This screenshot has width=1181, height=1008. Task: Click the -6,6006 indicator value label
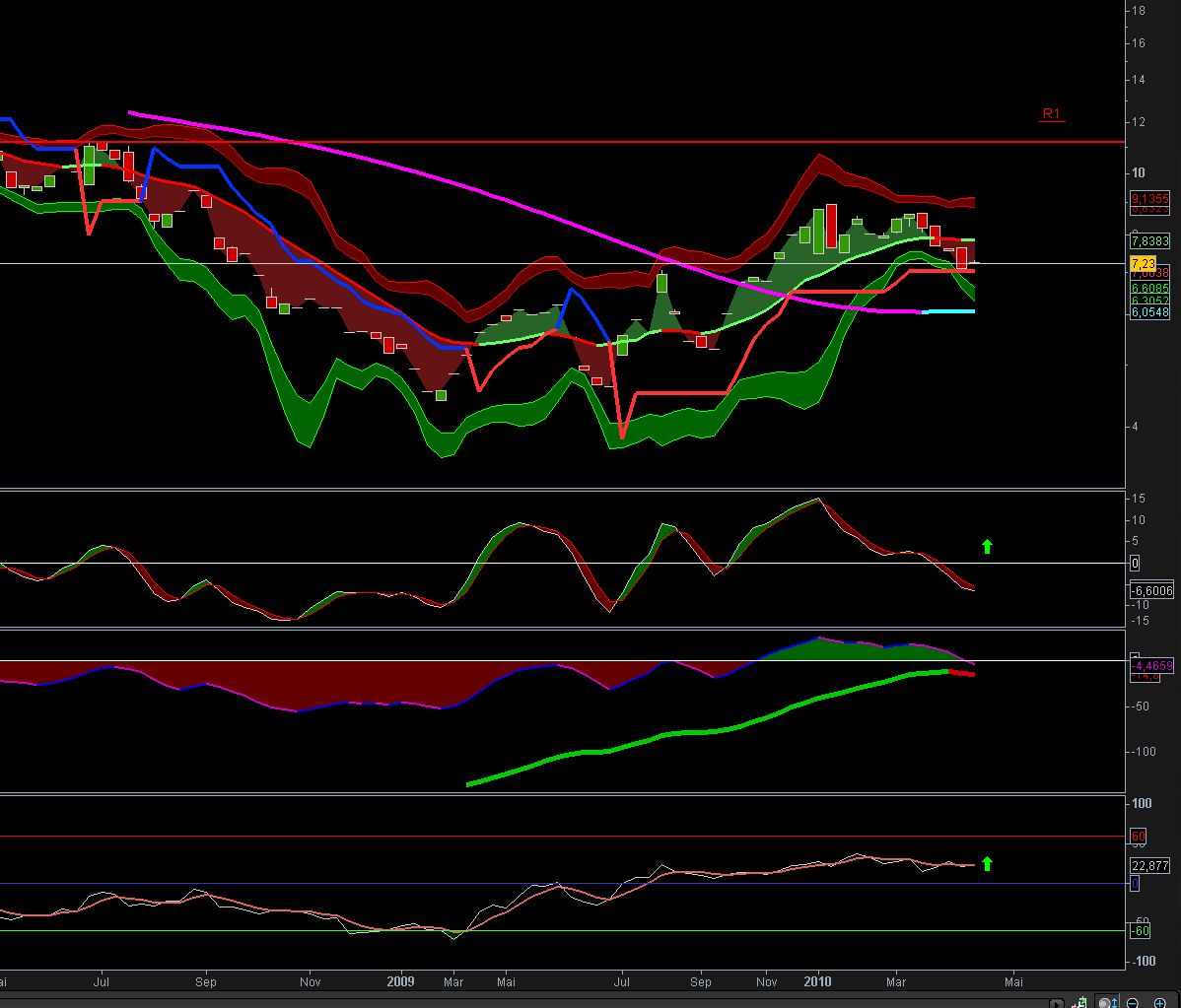1151,591
